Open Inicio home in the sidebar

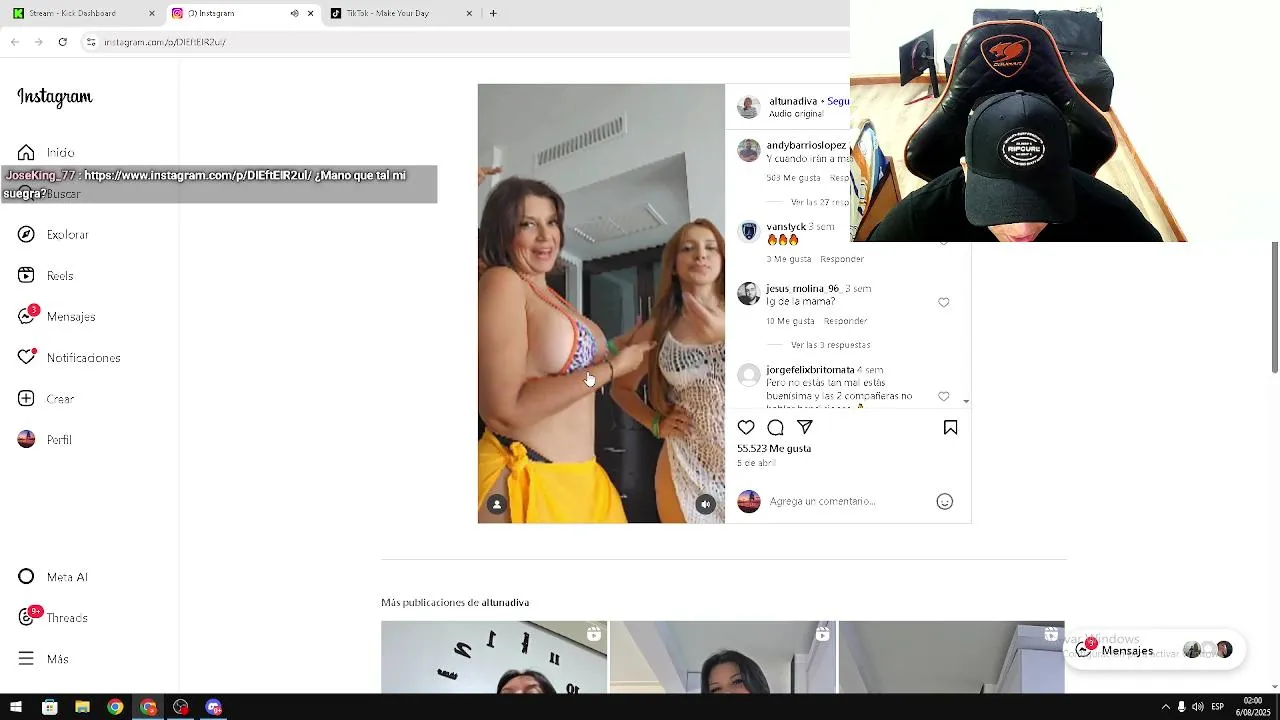[x=47, y=152]
